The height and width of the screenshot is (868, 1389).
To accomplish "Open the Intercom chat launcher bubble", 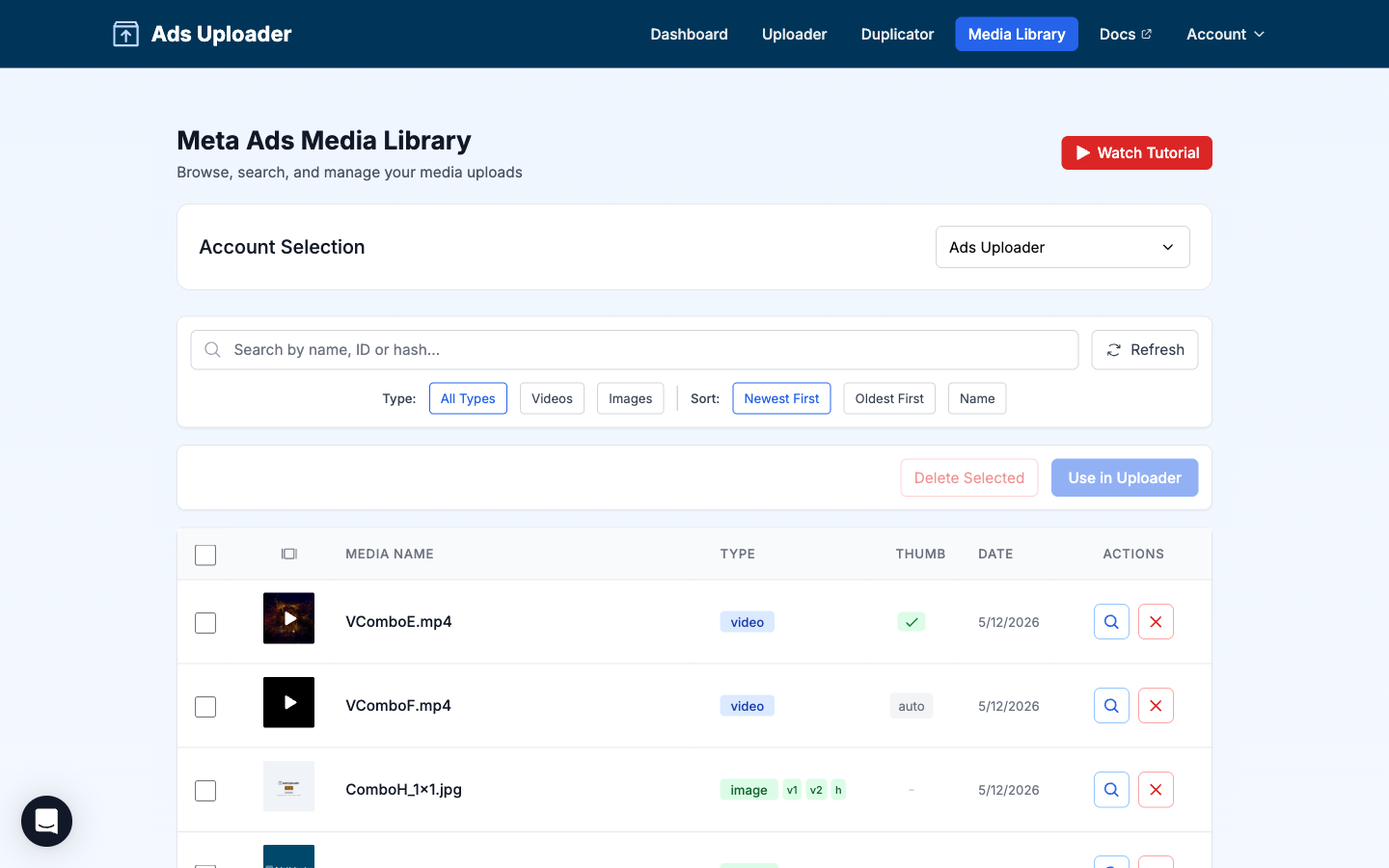I will point(46,821).
